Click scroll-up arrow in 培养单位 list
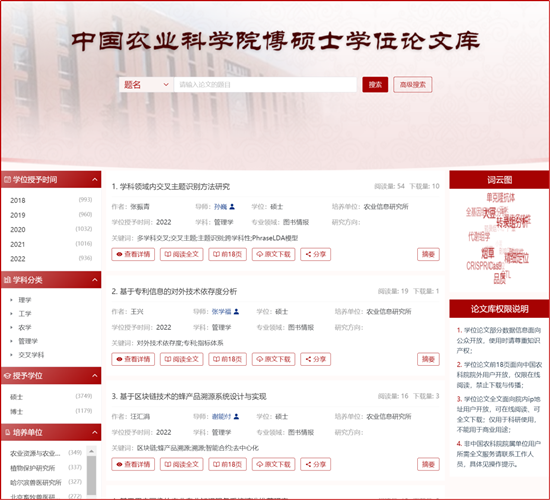Viewport: 550px width, 500px height. [92, 451]
